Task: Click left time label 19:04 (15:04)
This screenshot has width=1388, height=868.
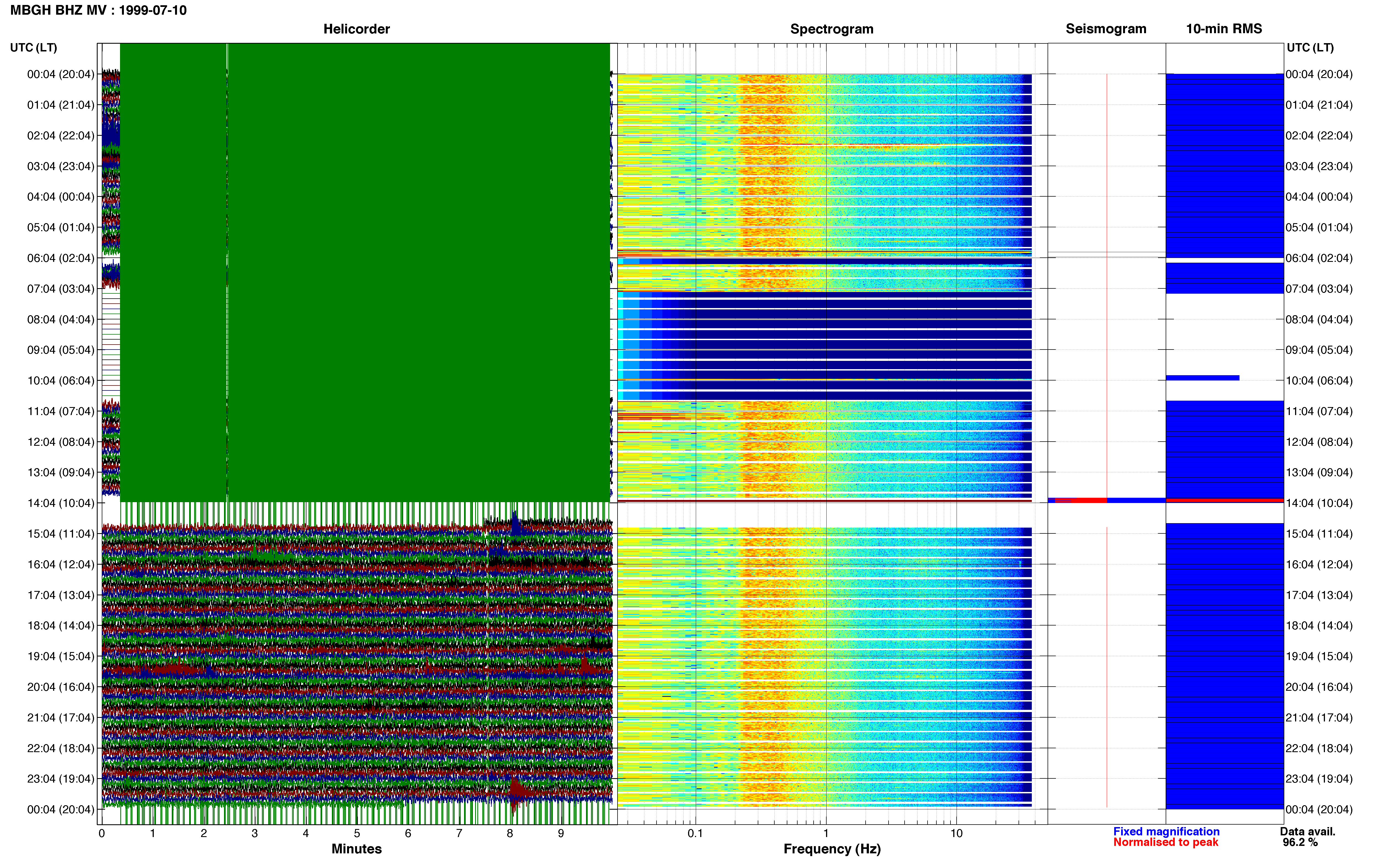Action: (61, 656)
